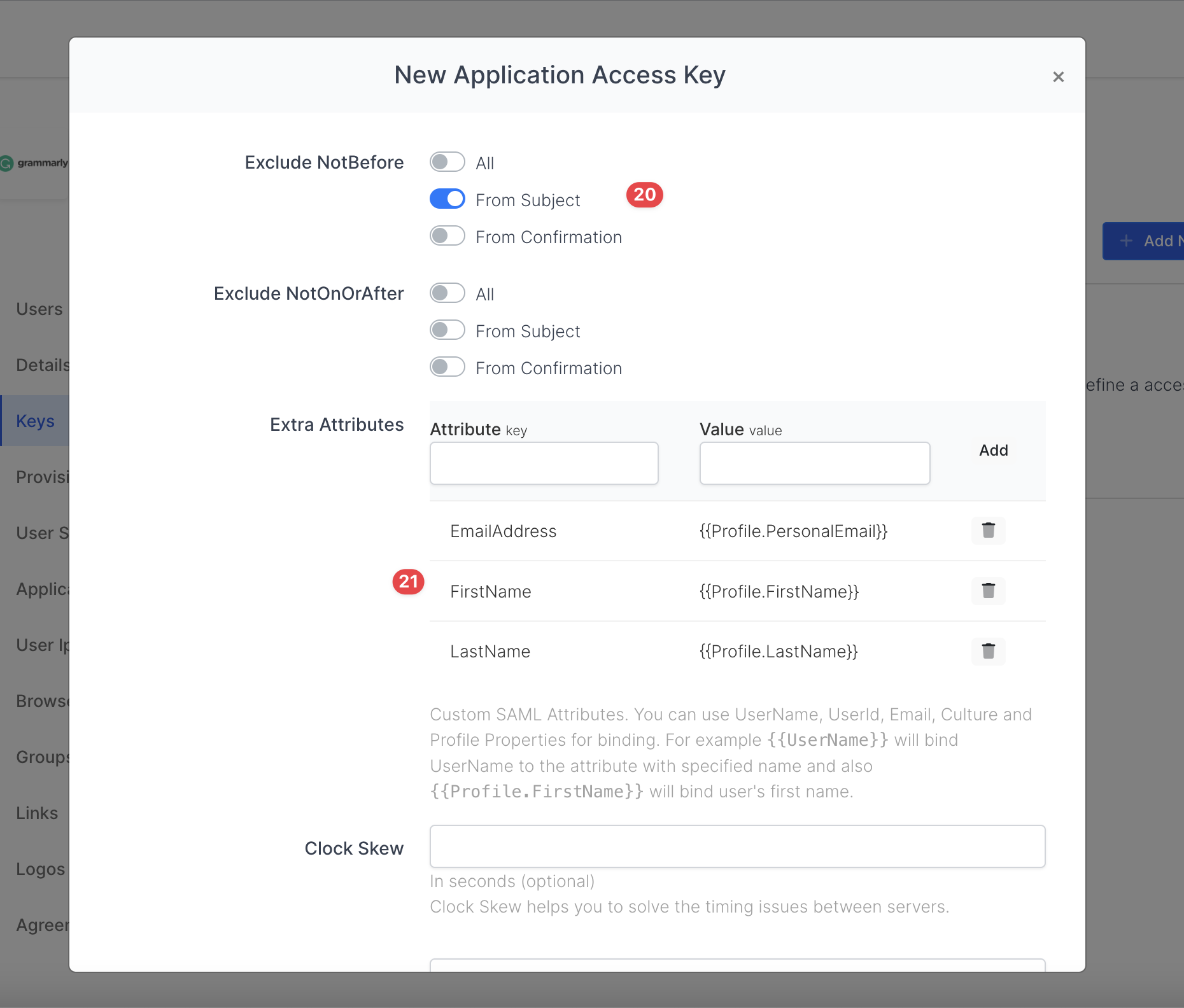Open the Logos sidebar section
1184x1008 pixels.
point(40,869)
